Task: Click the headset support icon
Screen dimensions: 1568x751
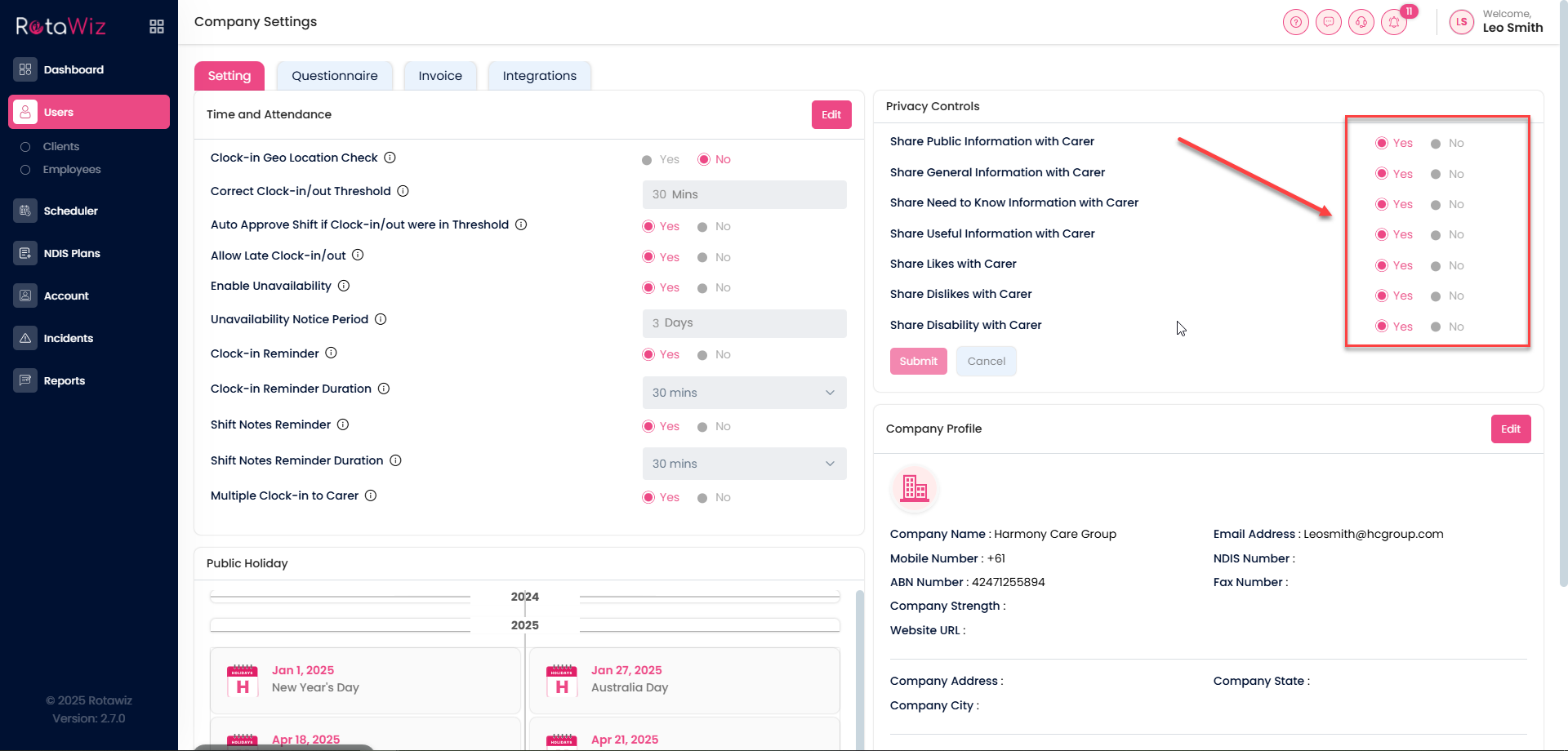Action: [x=1361, y=22]
